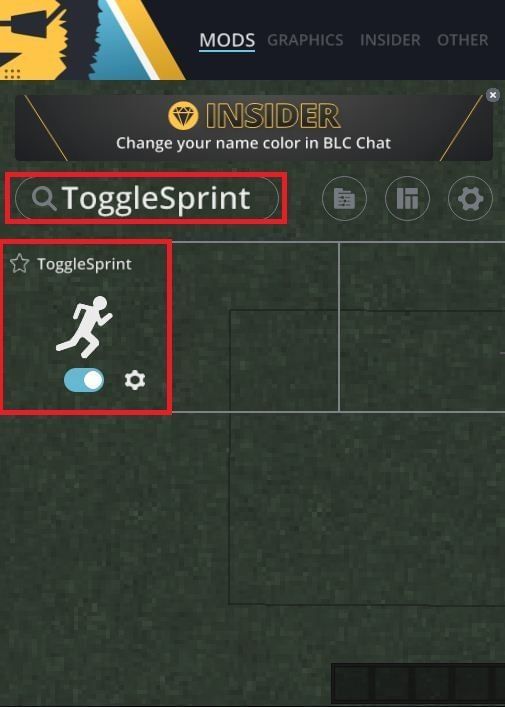This screenshot has width=505, height=707.
Task: Open the mod profiles list icon
Action: point(344,198)
